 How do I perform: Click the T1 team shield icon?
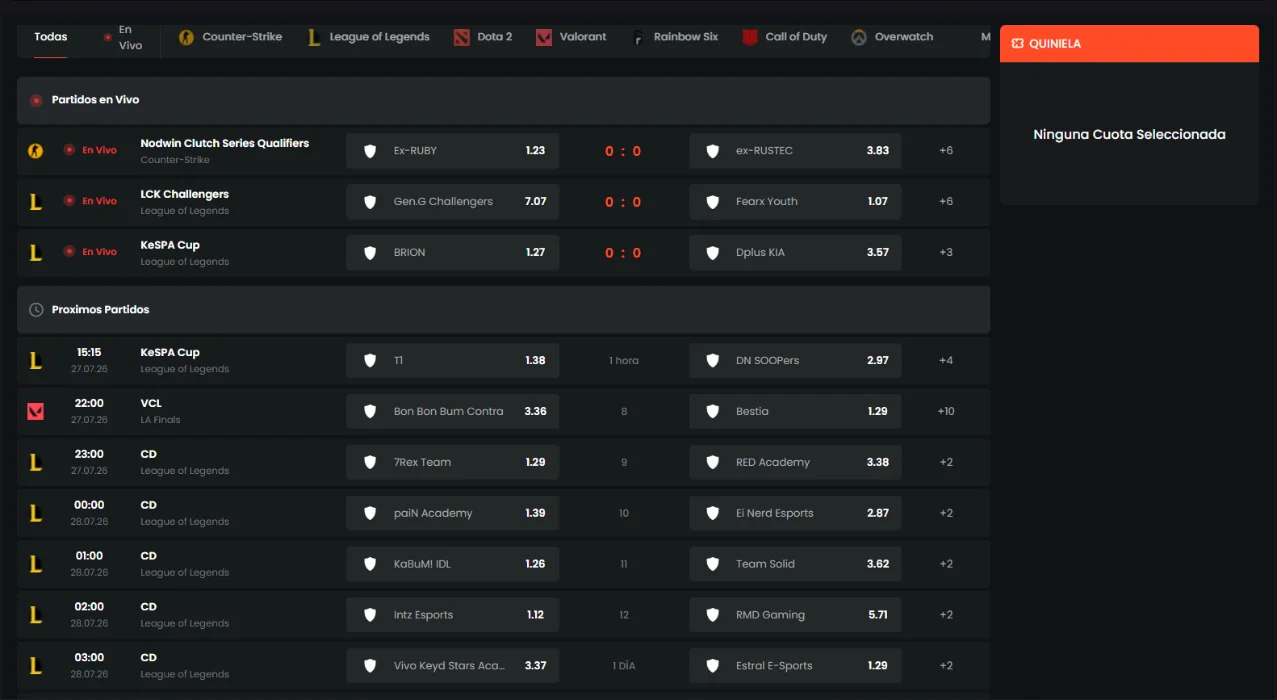[370, 361]
